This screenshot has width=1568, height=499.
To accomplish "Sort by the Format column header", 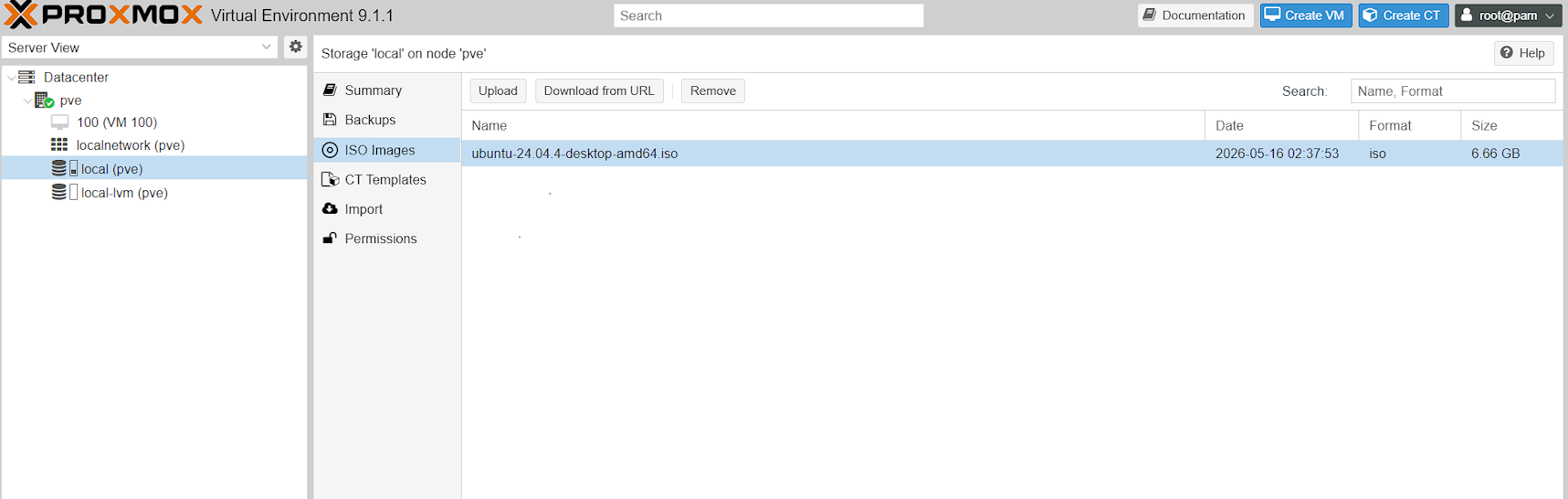I will click(x=1409, y=125).
